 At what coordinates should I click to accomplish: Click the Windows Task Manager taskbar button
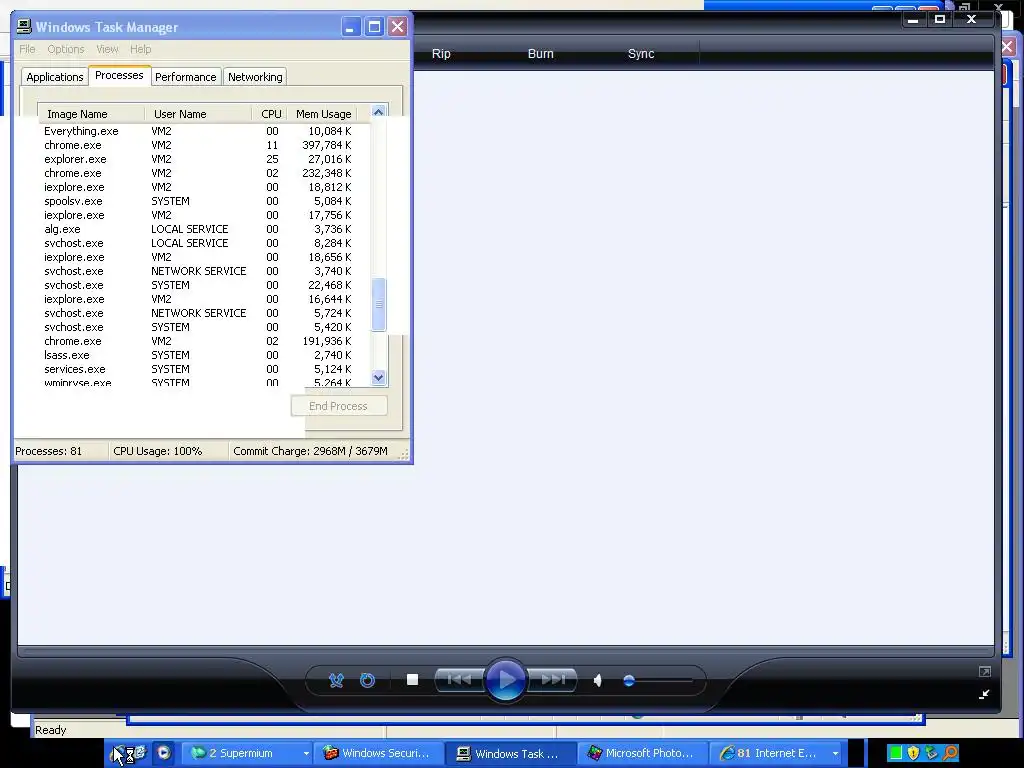point(511,753)
